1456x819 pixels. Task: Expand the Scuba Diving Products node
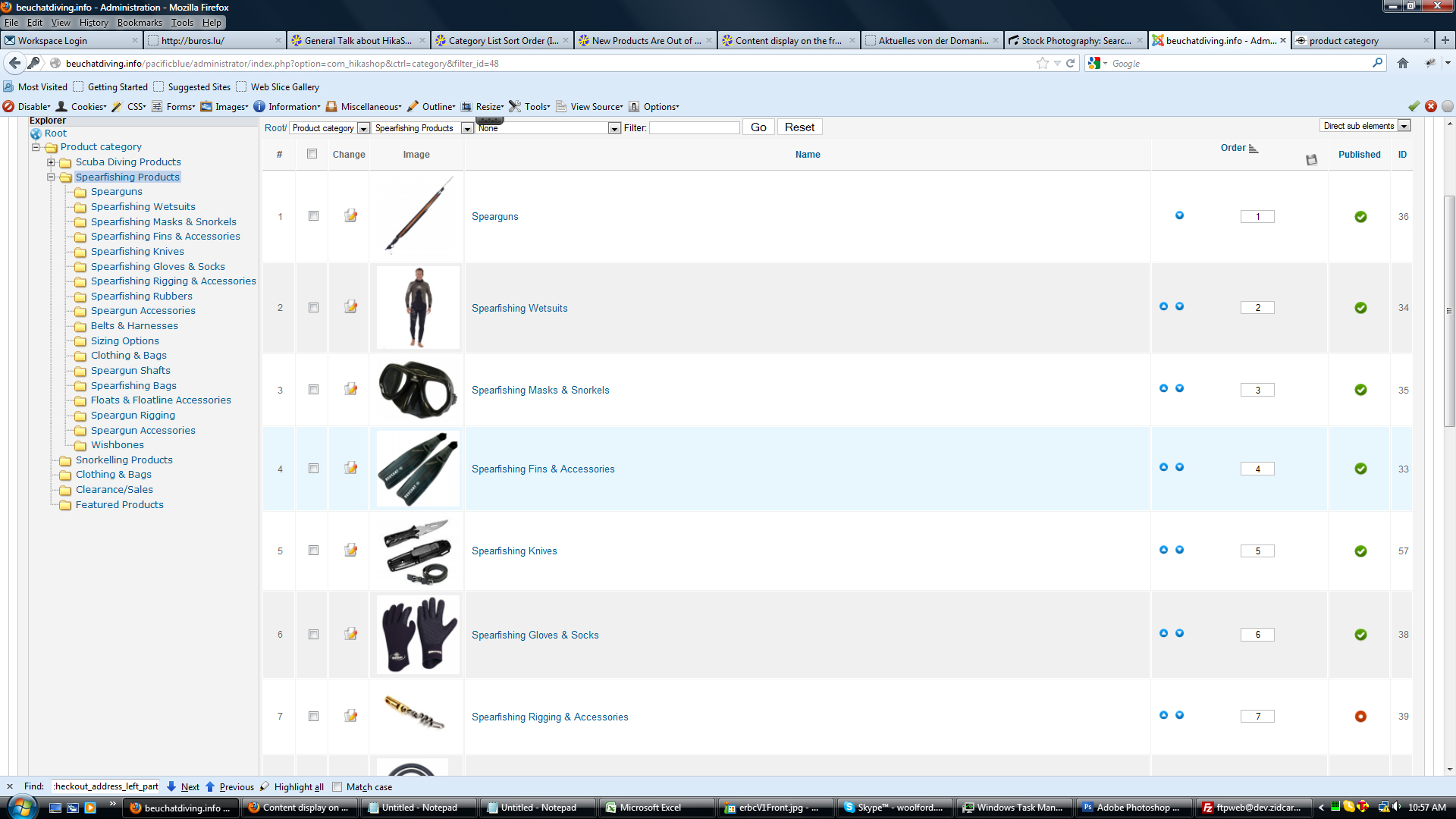(51, 162)
